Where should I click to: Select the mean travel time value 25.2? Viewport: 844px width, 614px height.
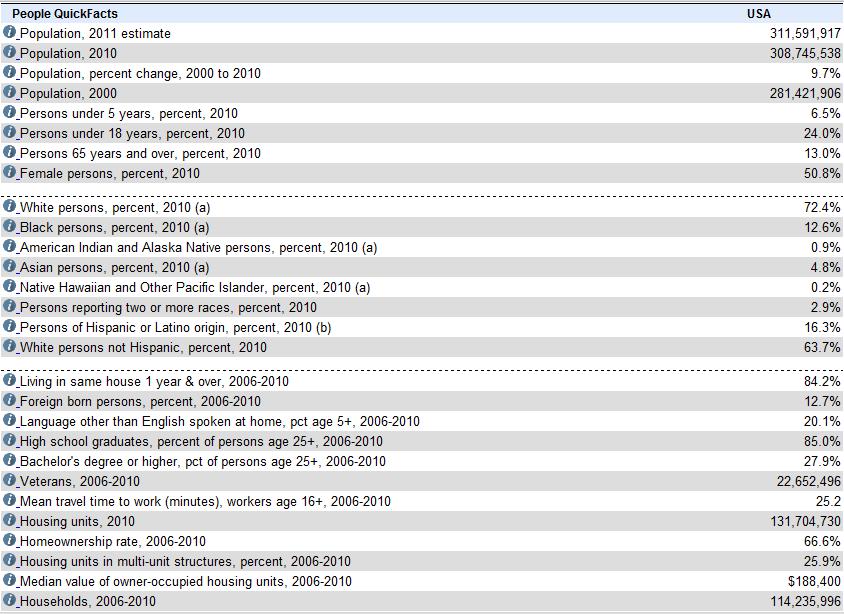[x=828, y=502]
